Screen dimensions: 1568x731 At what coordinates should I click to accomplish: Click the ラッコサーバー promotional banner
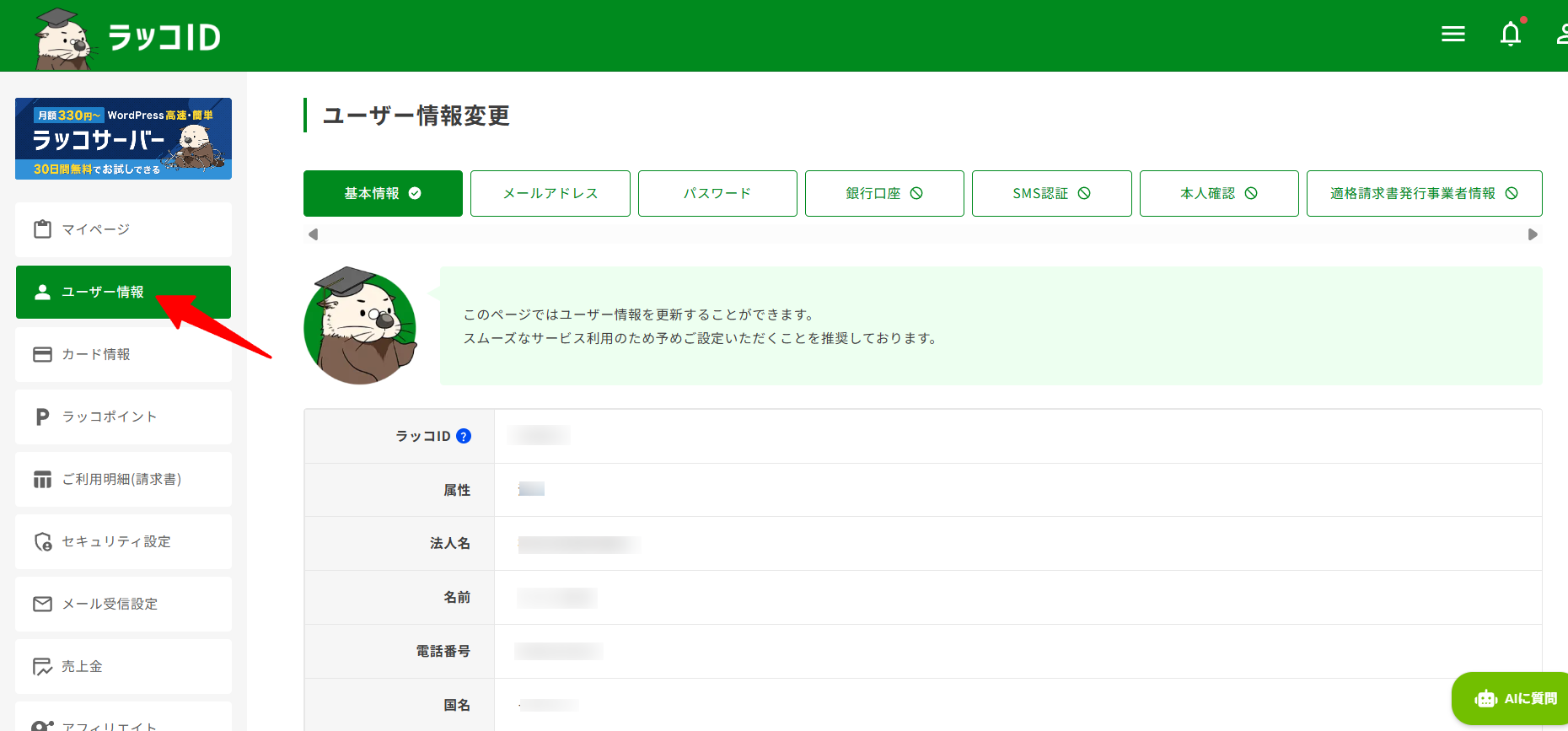coord(123,138)
